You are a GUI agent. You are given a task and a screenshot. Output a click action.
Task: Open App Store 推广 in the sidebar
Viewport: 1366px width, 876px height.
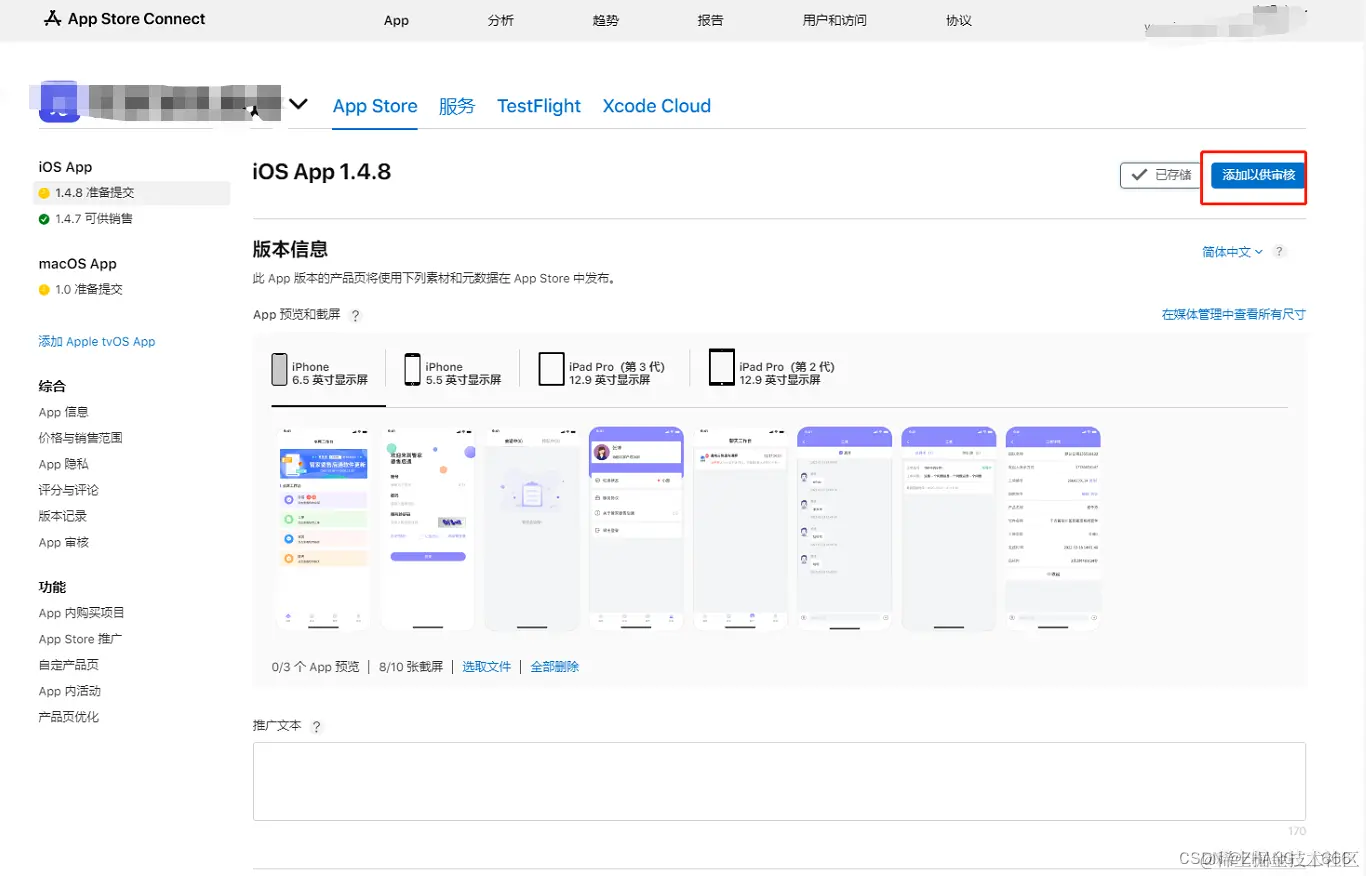click(80, 639)
